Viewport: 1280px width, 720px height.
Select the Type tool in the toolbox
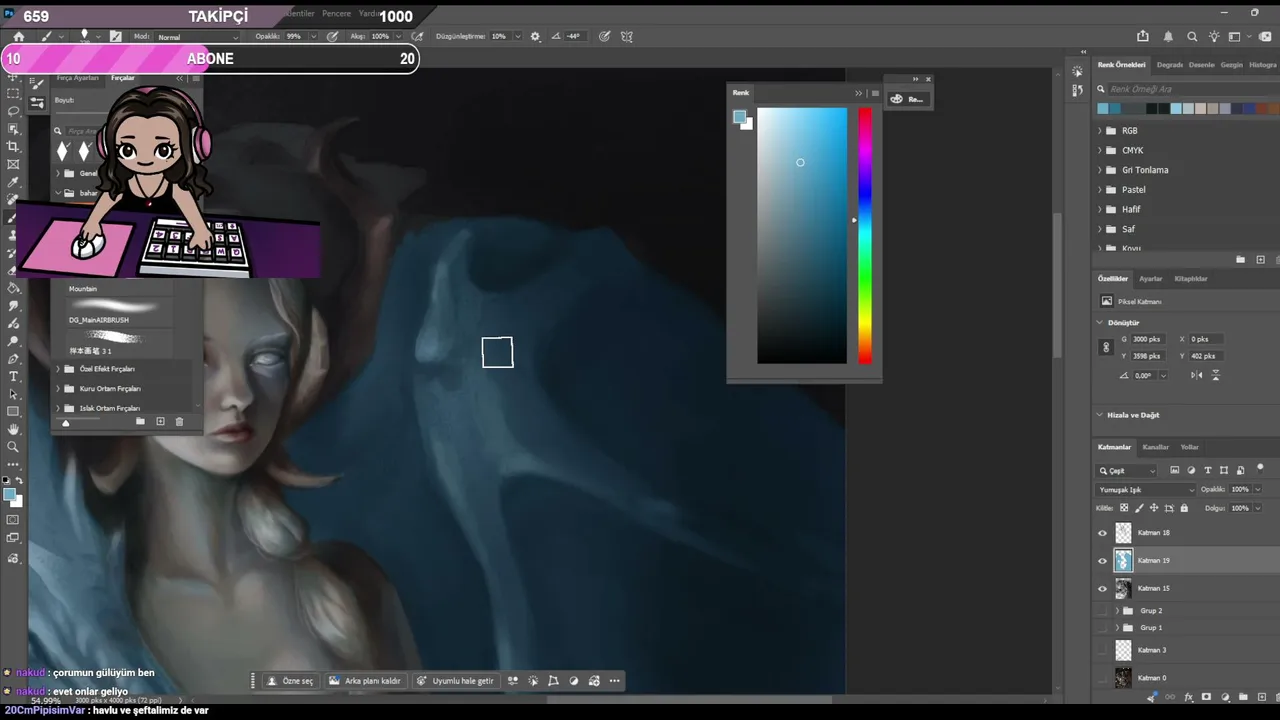pos(13,376)
